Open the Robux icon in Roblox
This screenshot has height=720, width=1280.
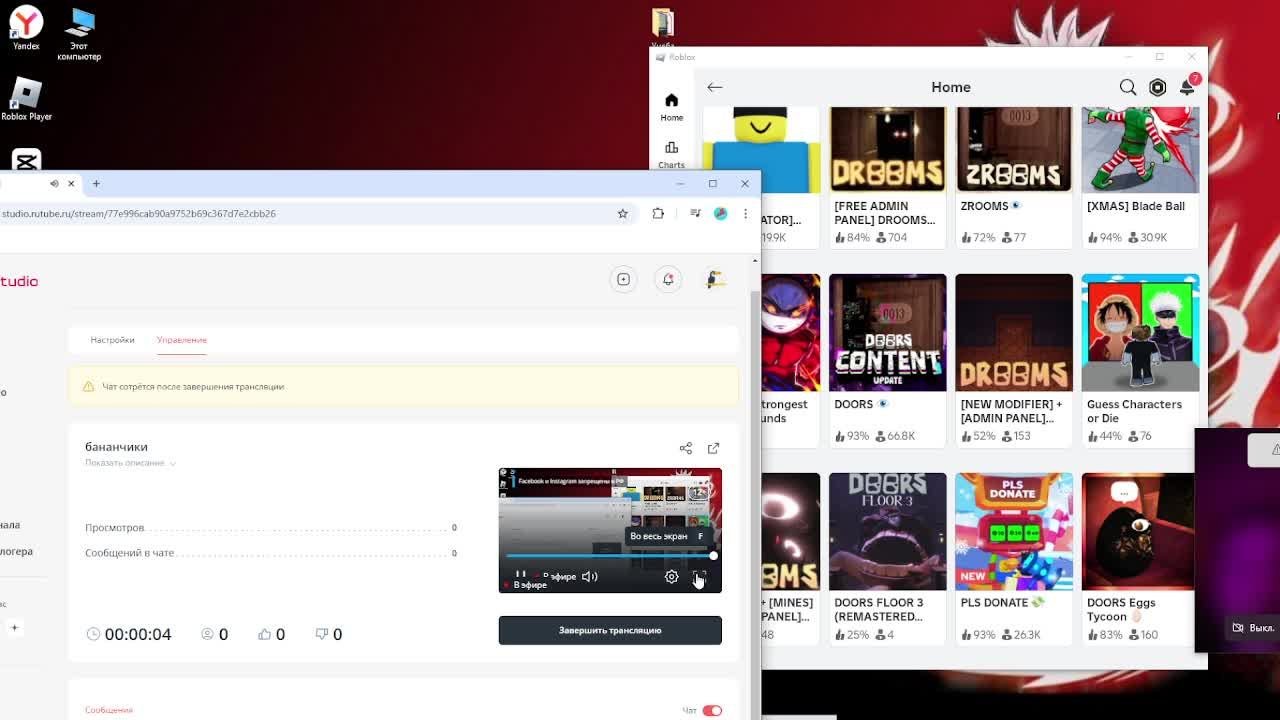(x=1157, y=87)
